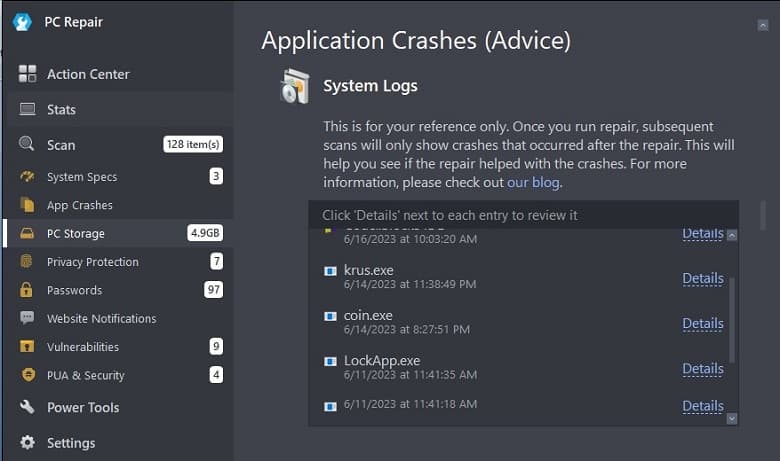Click Settings gear icon
This screenshot has height=461, width=780.
tap(27, 442)
